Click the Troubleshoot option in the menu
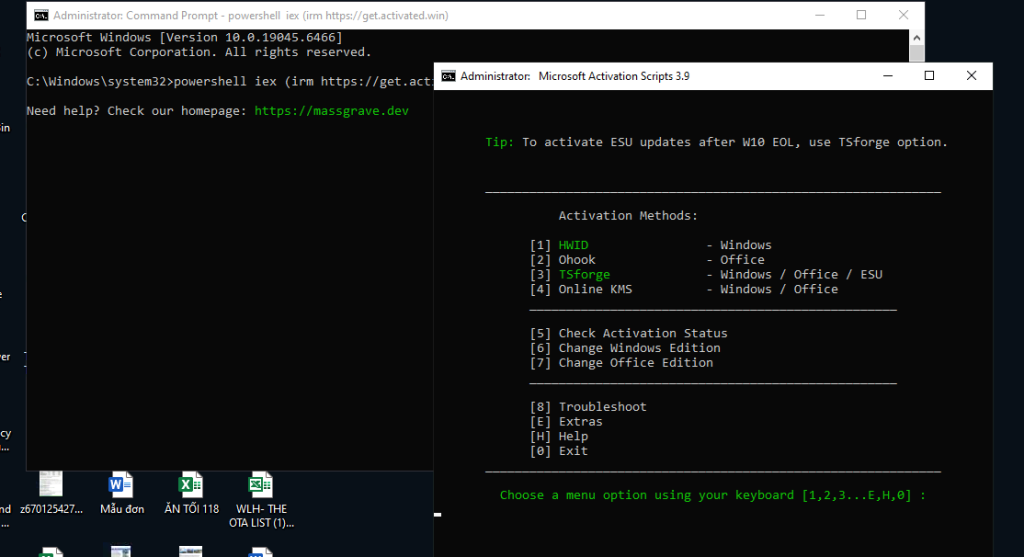The image size is (1024, 557). point(602,407)
